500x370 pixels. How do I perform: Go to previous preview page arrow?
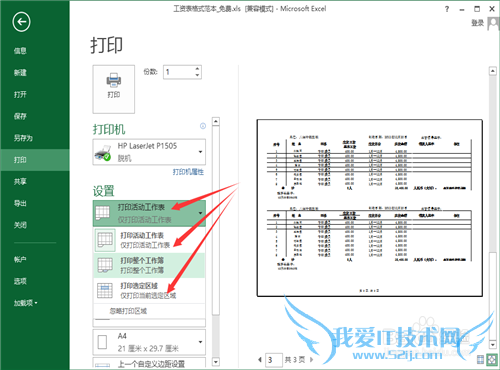point(260,360)
